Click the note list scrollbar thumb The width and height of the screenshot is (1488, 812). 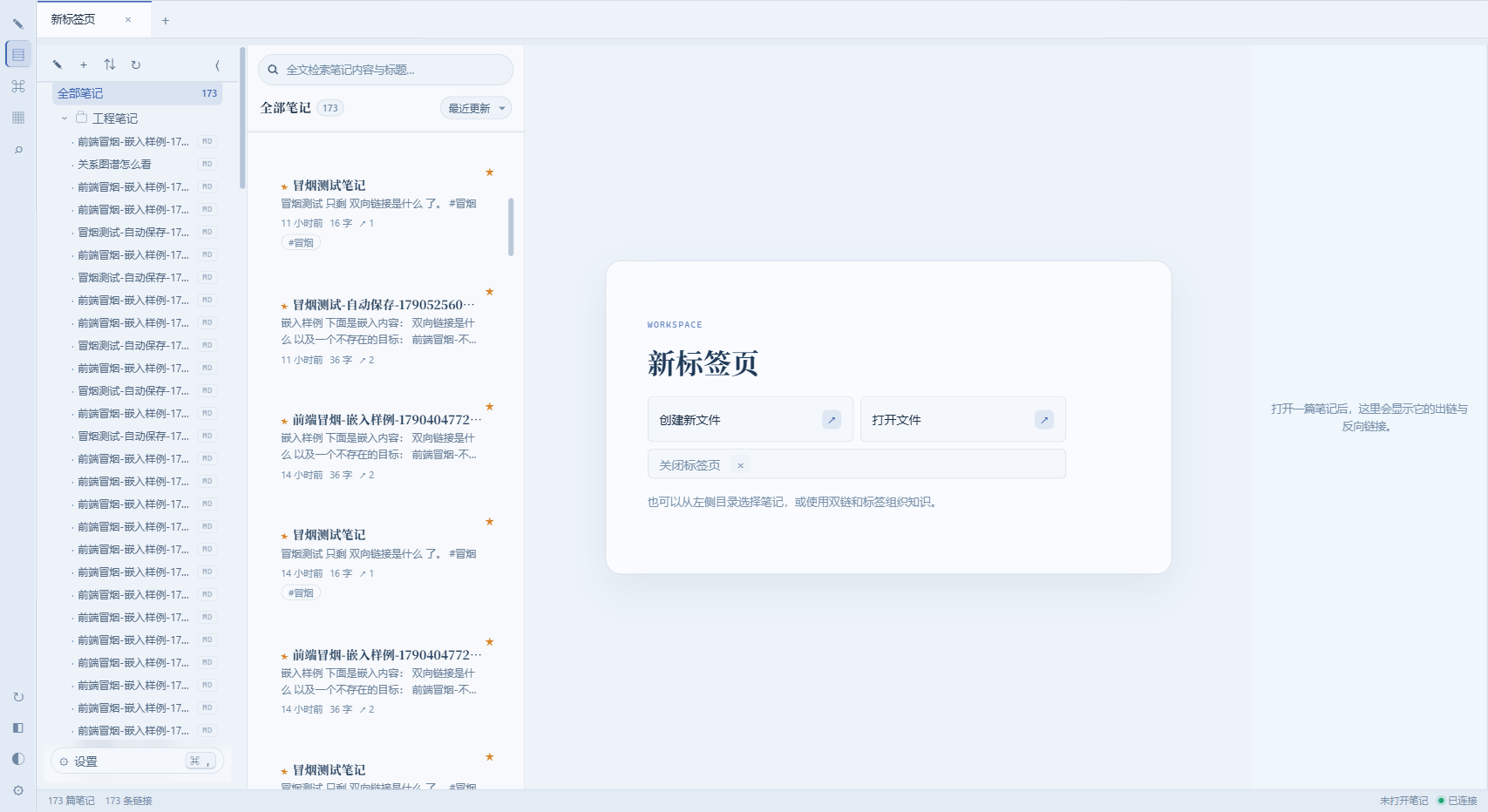coord(511,227)
